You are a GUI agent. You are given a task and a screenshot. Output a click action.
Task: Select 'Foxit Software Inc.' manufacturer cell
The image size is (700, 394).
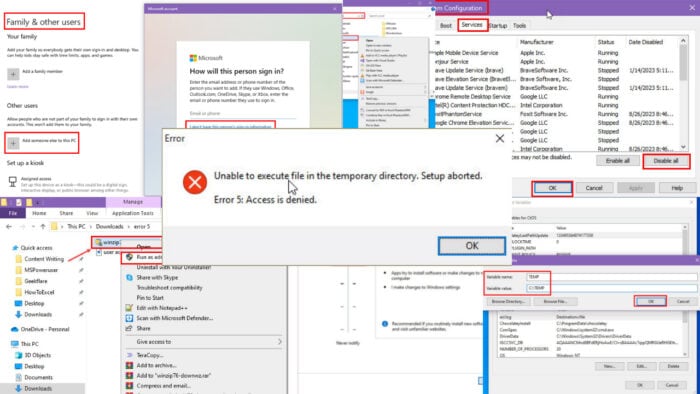coord(543,114)
